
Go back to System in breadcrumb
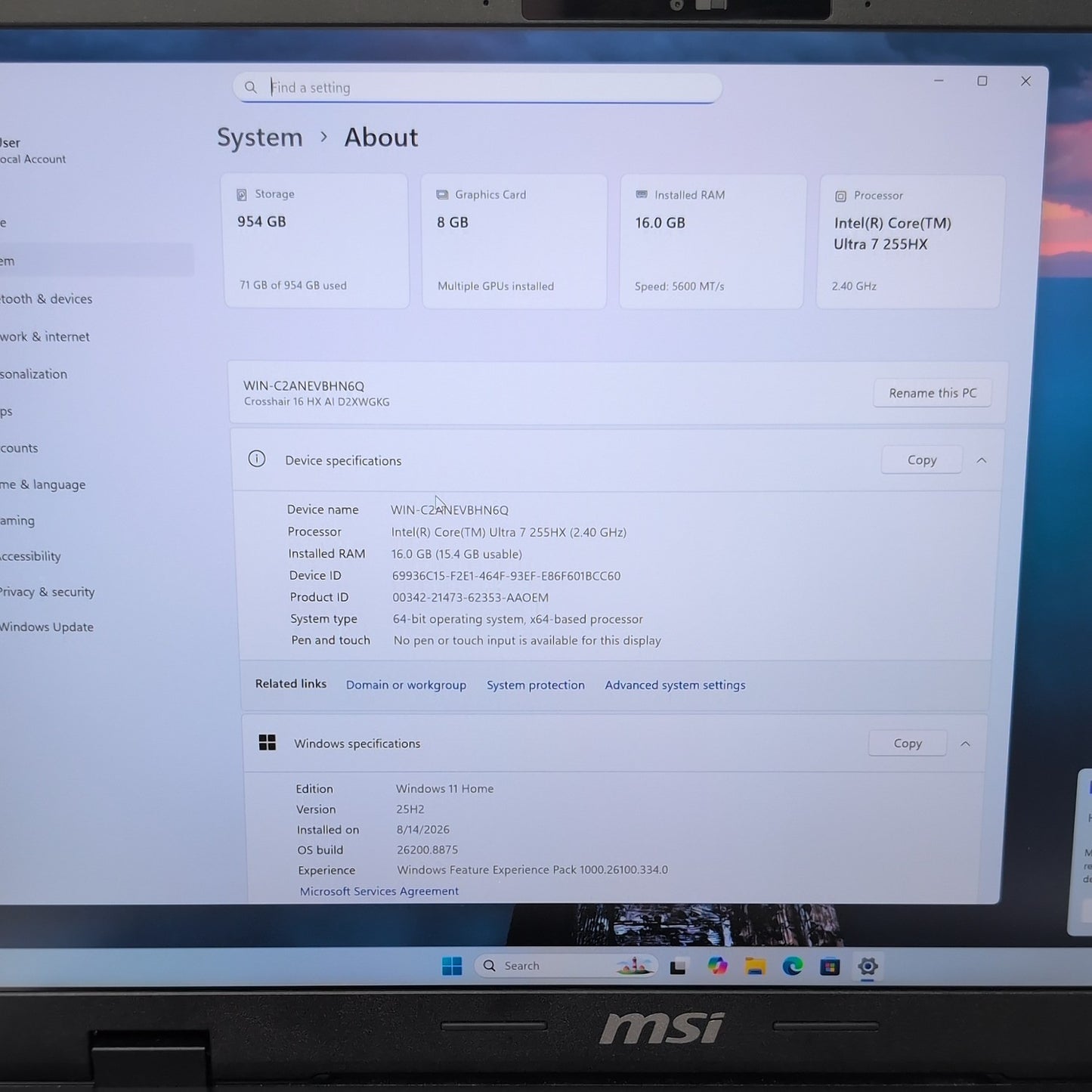tap(260, 138)
